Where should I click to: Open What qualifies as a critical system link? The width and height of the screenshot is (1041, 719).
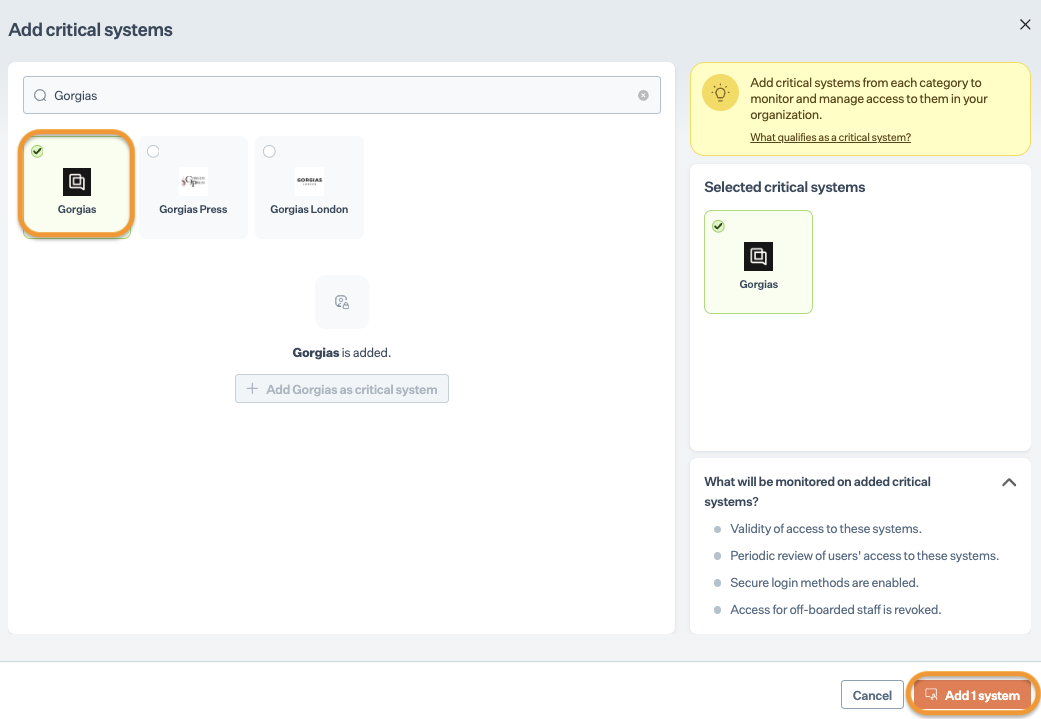coord(830,137)
